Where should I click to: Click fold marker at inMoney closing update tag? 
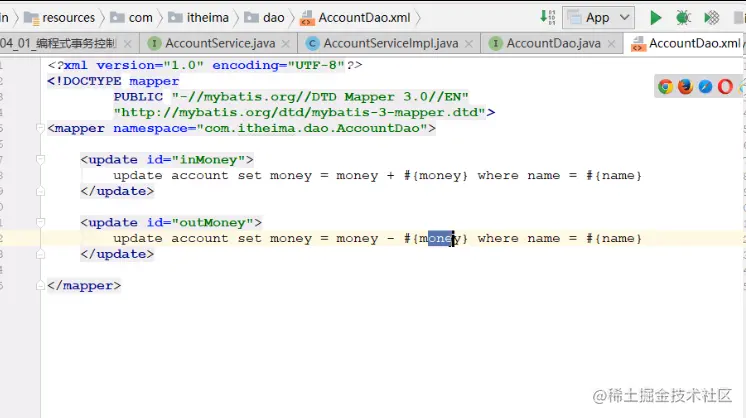[x=40, y=191]
